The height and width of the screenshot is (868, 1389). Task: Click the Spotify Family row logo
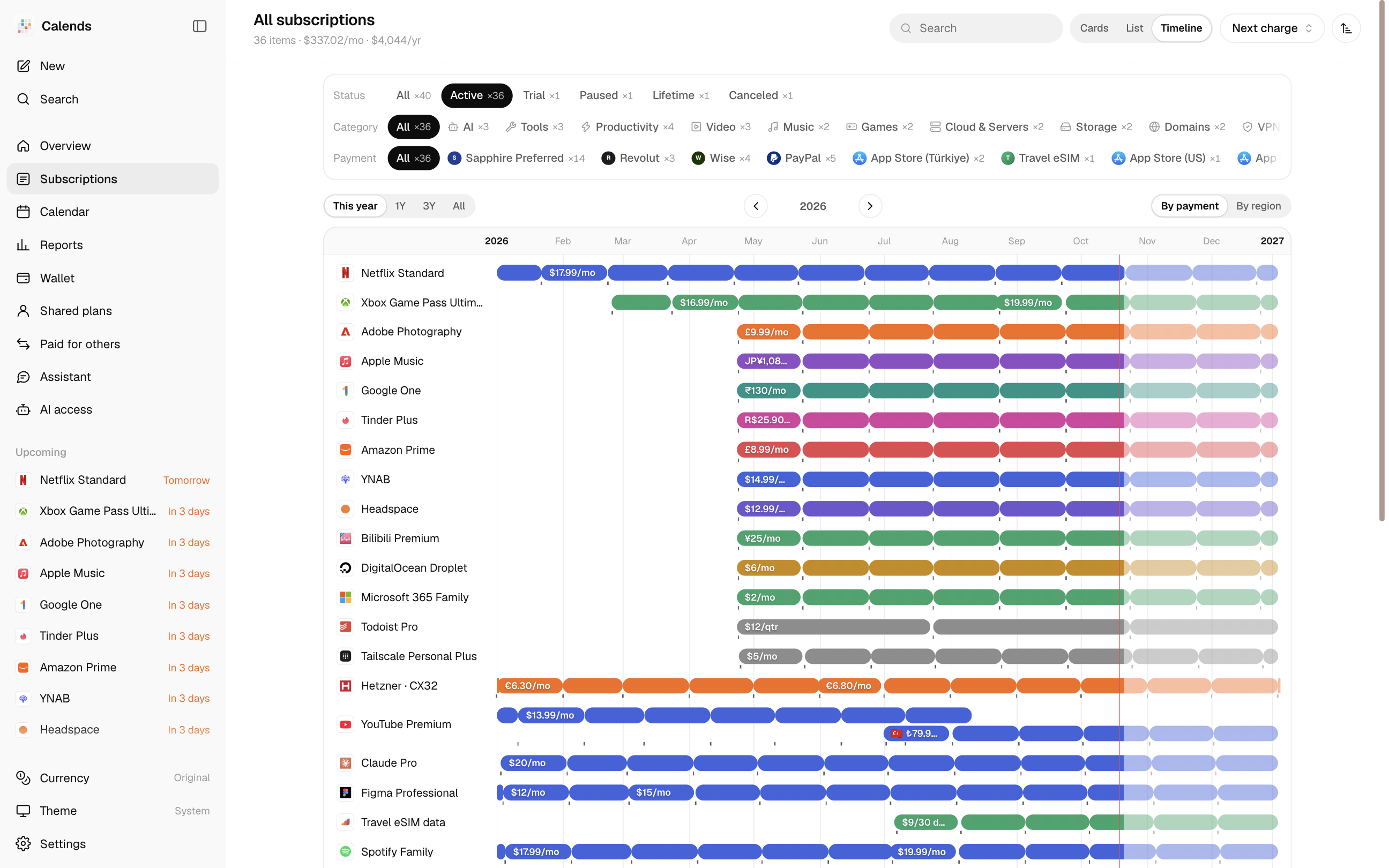pyautogui.click(x=346, y=851)
